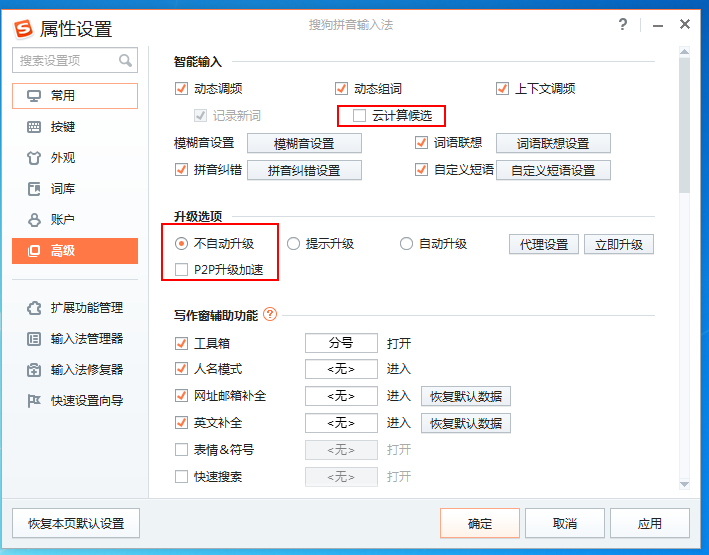Click the 模糊音设置 button
This screenshot has height=555, width=709.
coord(304,143)
